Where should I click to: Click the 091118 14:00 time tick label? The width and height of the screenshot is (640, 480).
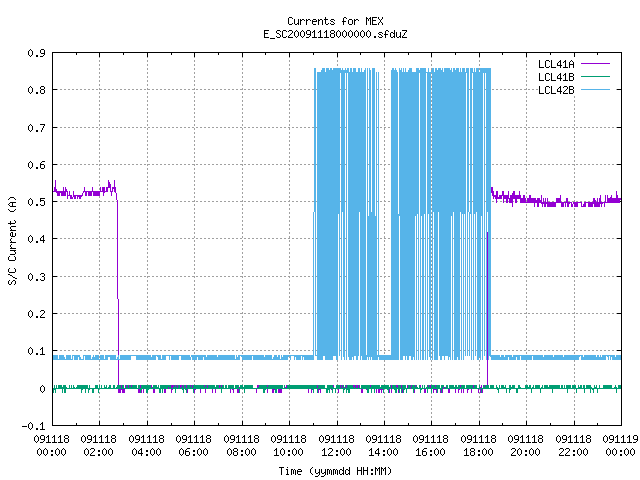point(384,446)
